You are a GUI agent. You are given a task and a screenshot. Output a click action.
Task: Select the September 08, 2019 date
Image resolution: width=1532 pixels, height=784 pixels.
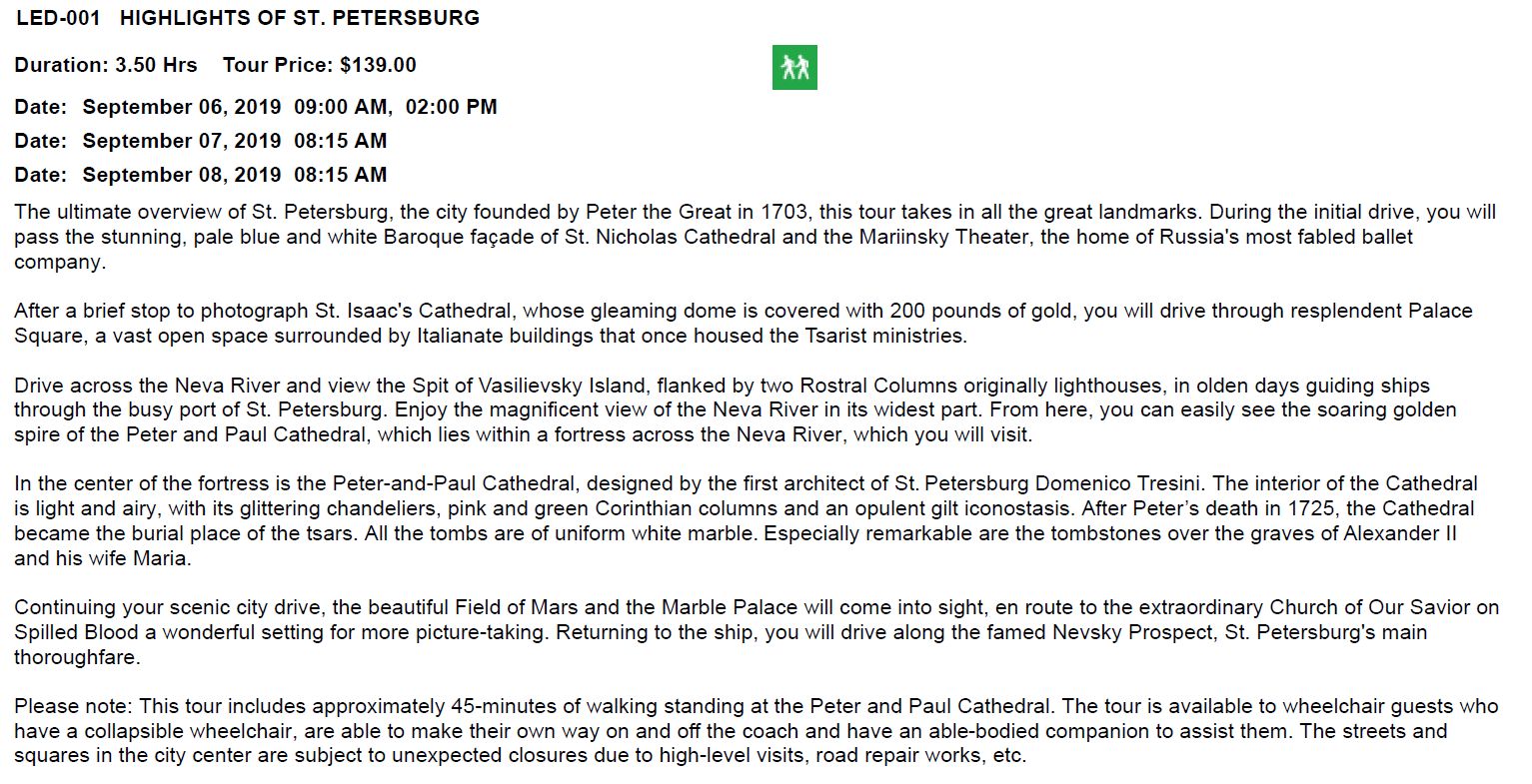coord(182,175)
